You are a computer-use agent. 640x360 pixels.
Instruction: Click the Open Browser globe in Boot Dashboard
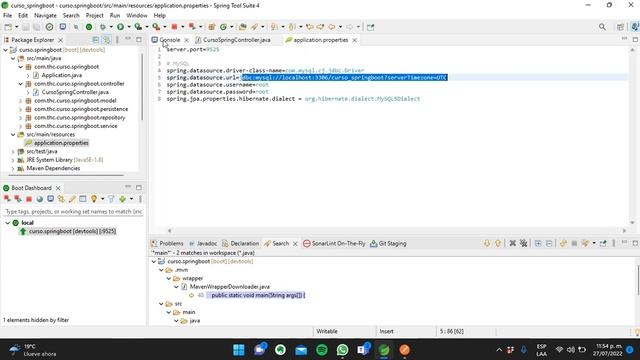(40, 199)
